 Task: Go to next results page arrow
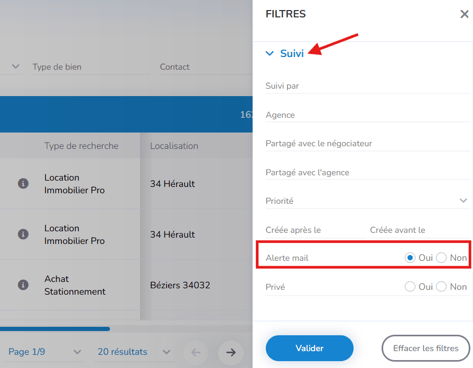click(231, 352)
